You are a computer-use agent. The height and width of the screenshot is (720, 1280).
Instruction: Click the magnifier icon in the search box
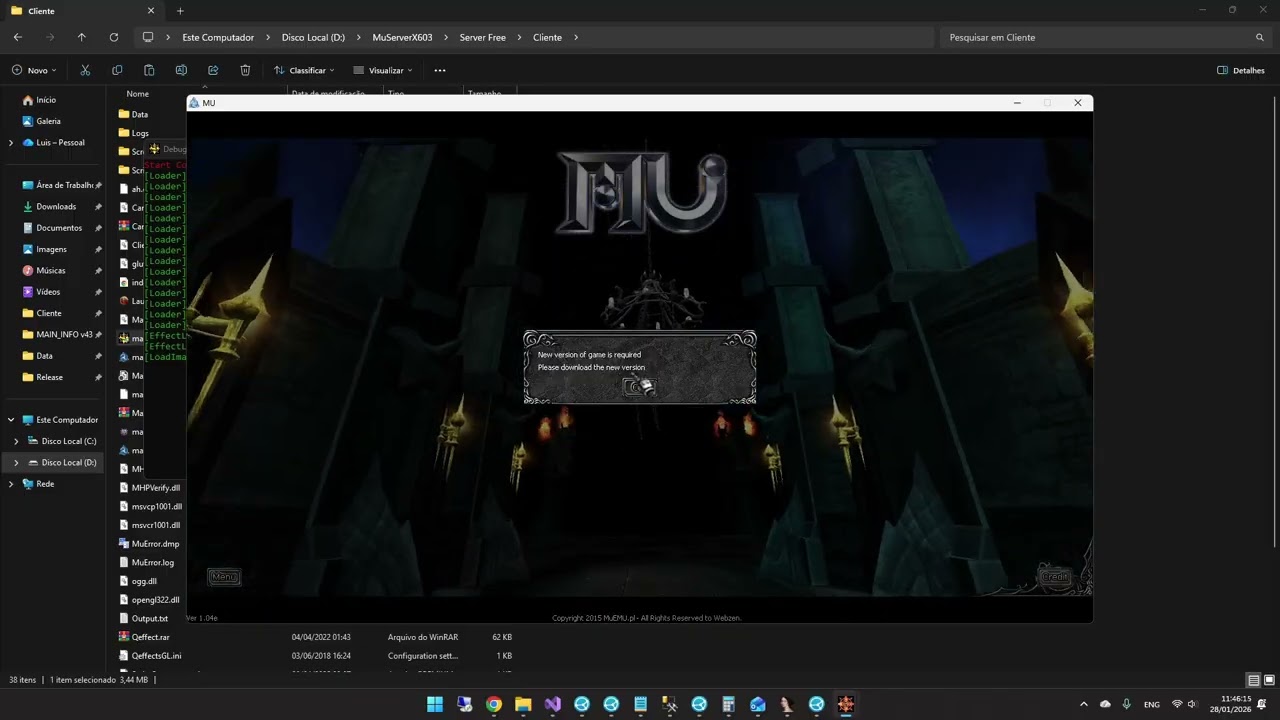click(1259, 37)
